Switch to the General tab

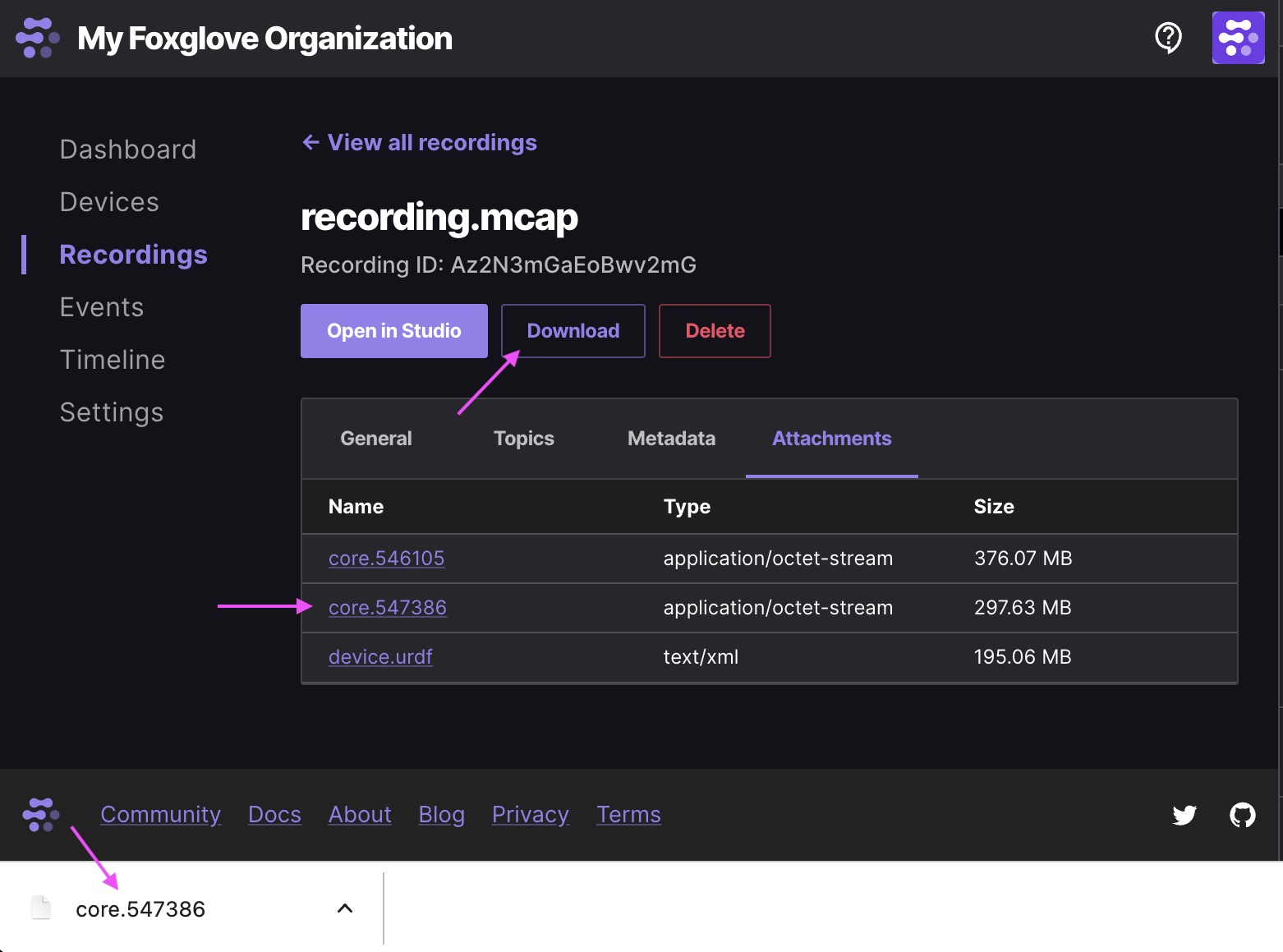375,438
